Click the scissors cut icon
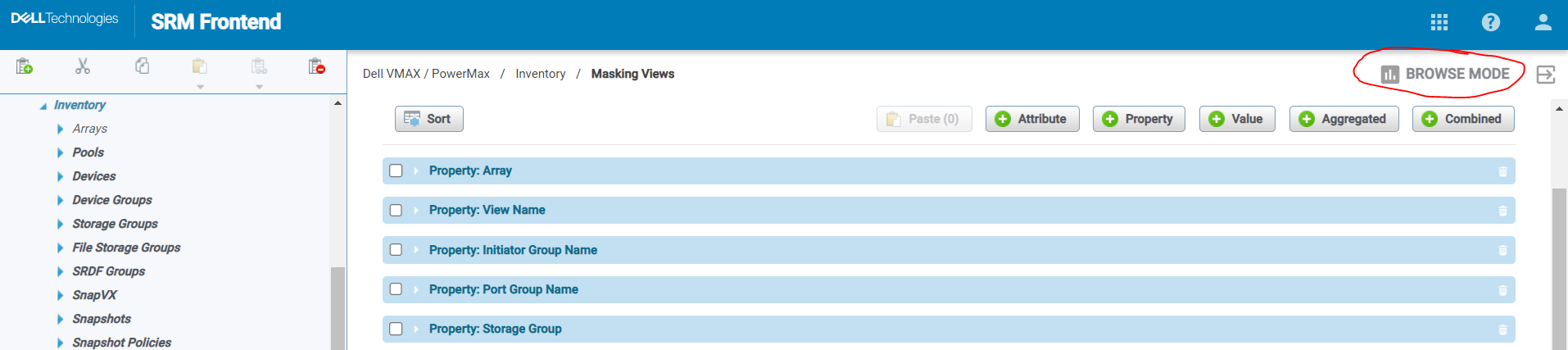The image size is (1568, 350). coord(83,66)
